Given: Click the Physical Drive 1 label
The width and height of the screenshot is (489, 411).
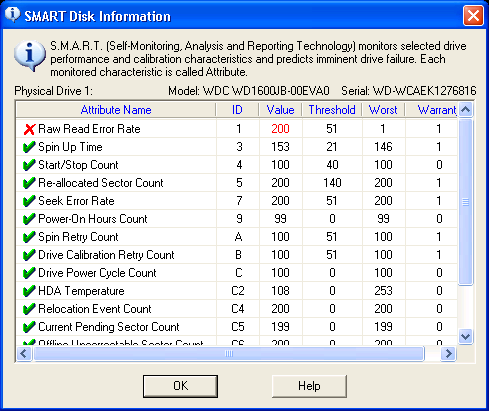Looking at the screenshot, I should click(54, 91).
